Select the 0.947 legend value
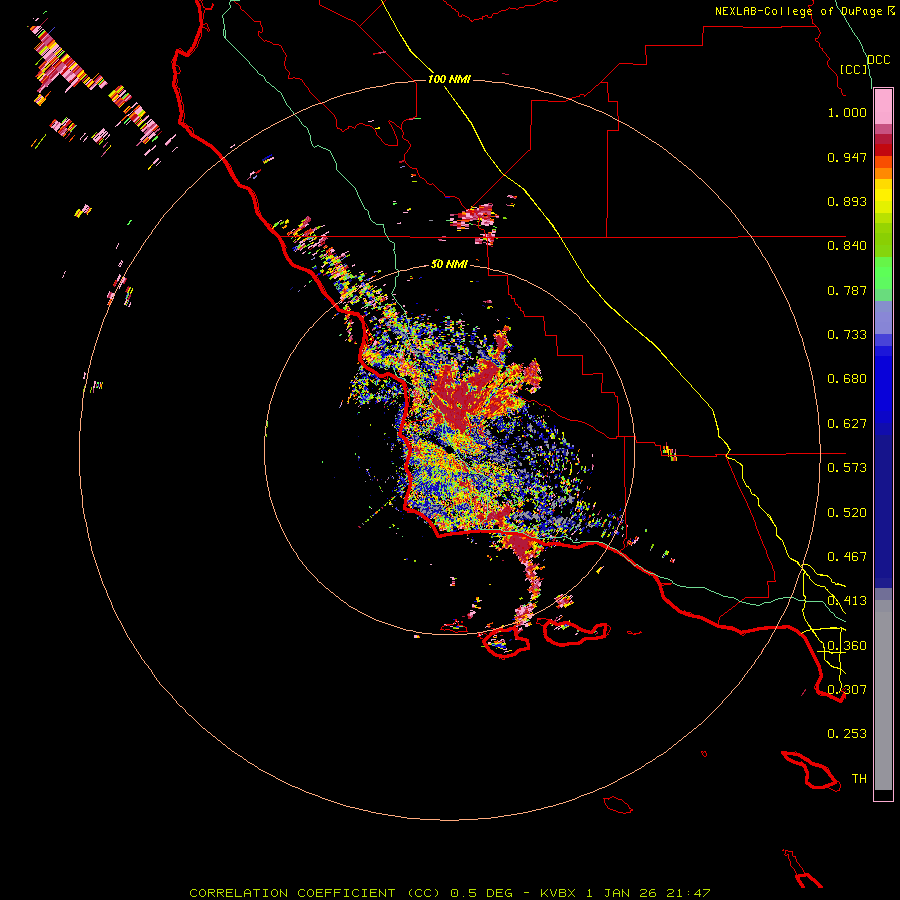Image resolution: width=900 pixels, height=900 pixels. pyautogui.click(x=847, y=157)
